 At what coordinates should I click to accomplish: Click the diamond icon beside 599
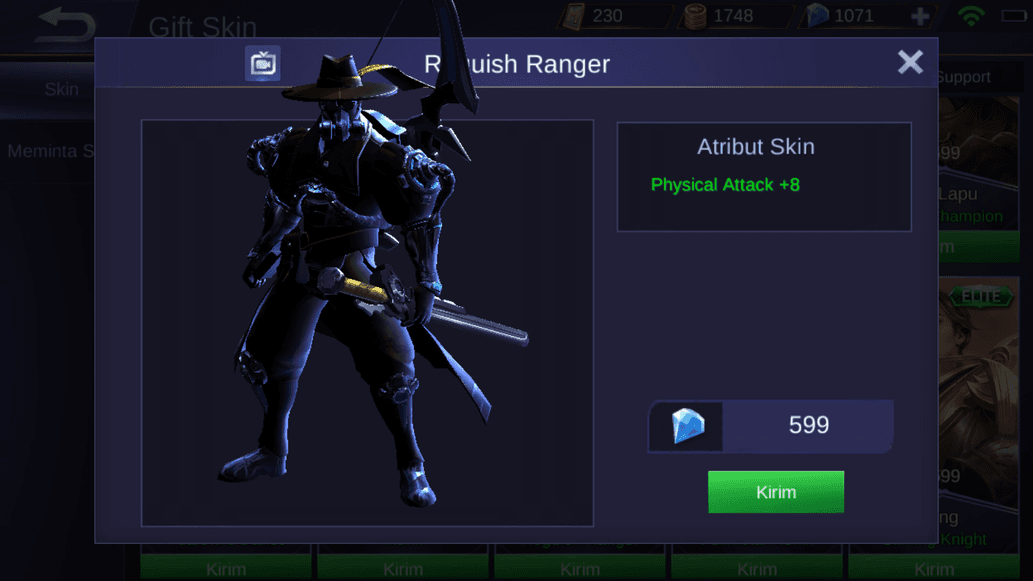coord(688,426)
